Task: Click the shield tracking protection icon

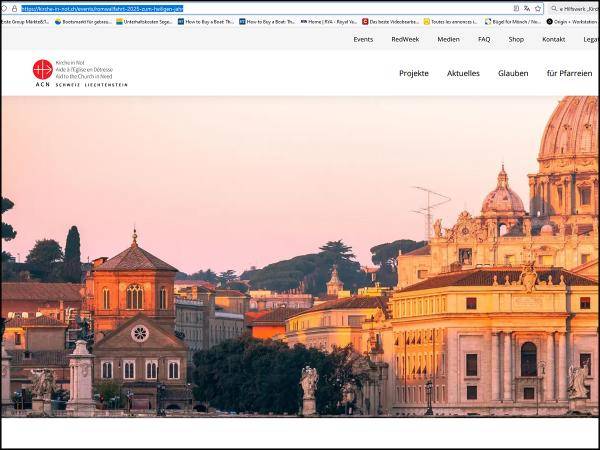Action: pos(4,8)
